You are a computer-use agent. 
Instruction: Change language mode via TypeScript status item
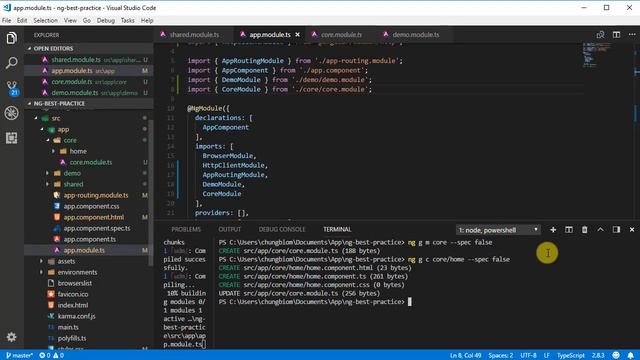(571, 356)
